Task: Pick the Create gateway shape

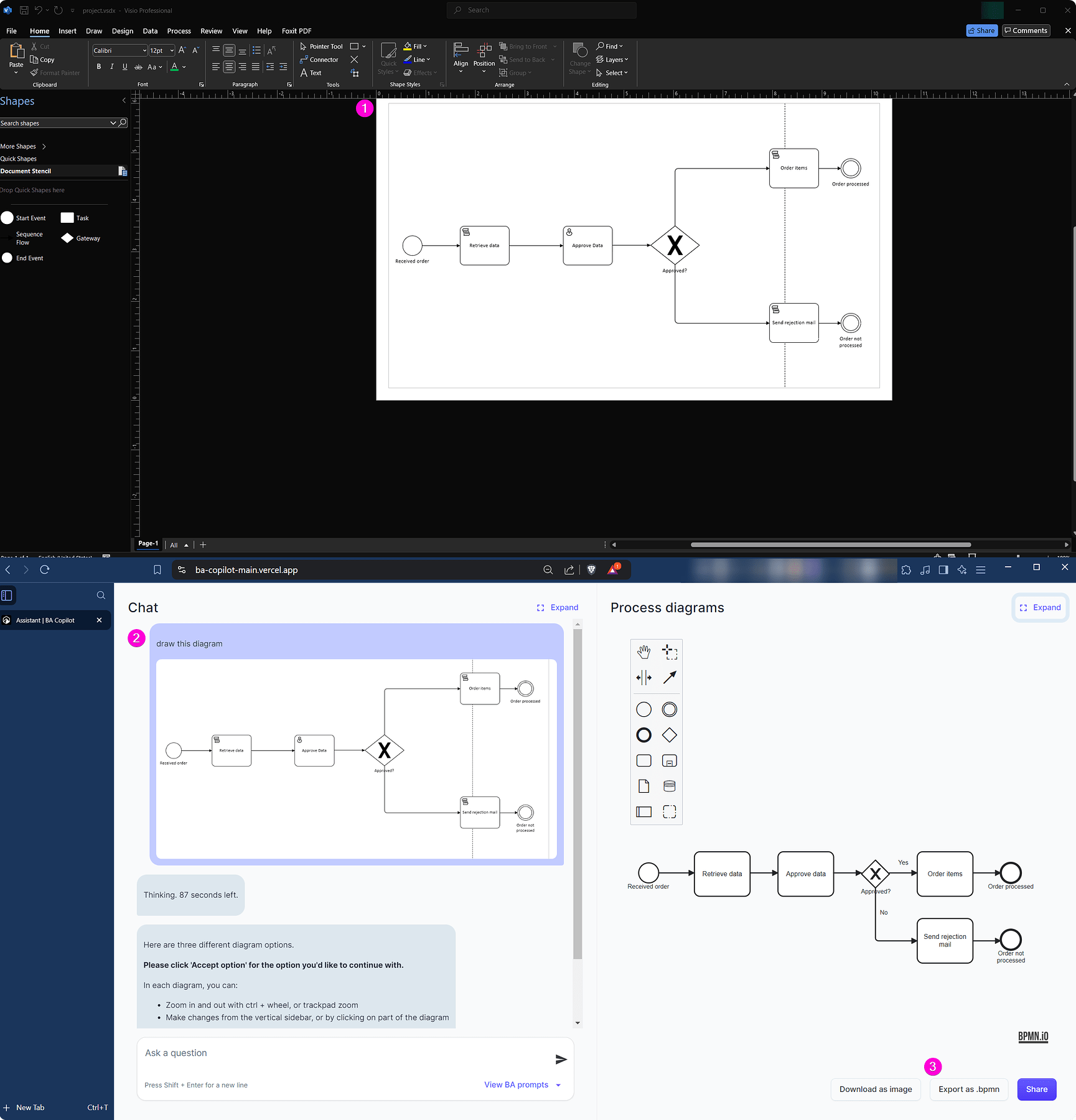Action: [x=670, y=735]
